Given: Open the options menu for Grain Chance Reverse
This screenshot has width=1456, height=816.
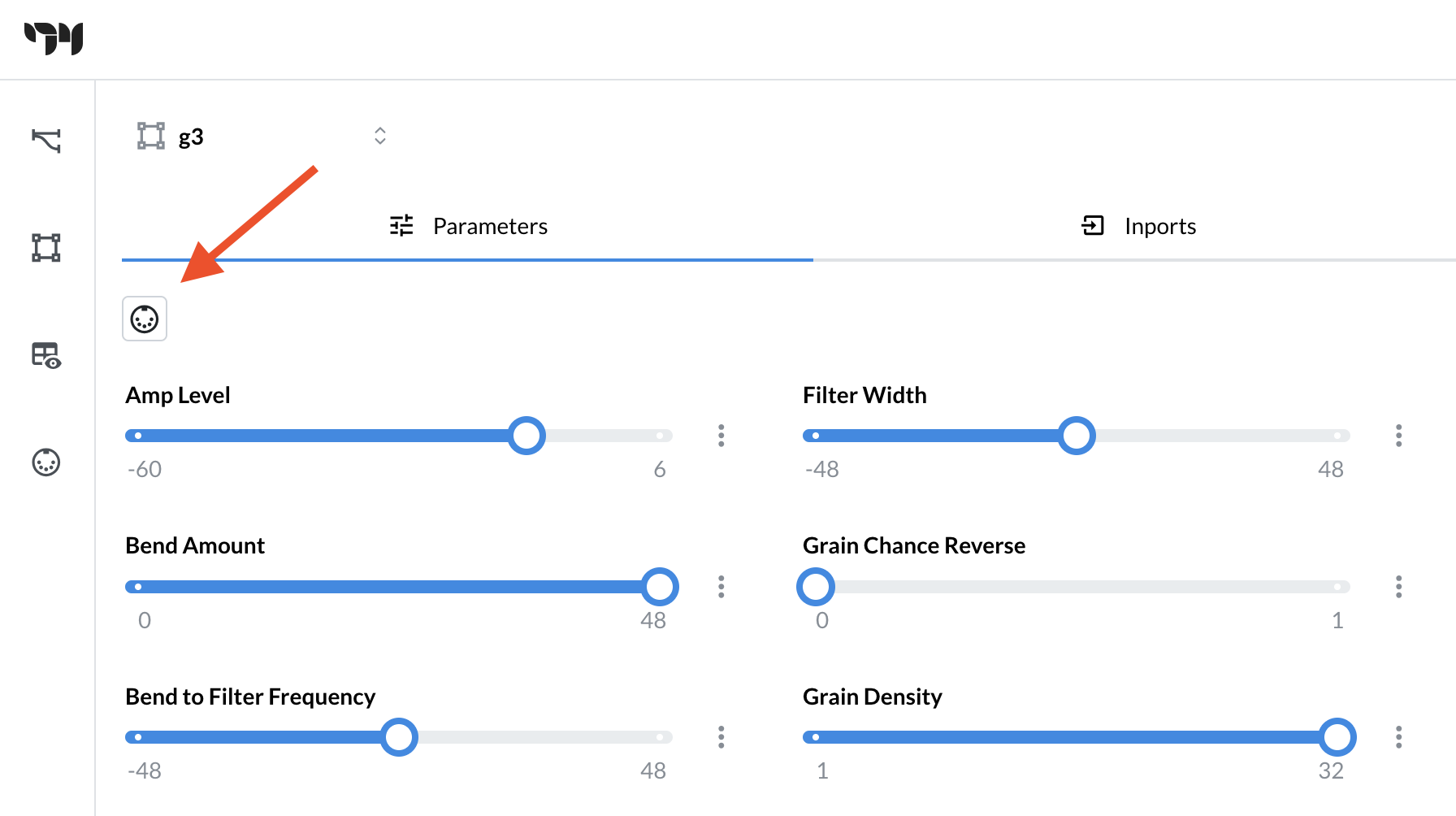Looking at the screenshot, I should click(x=1399, y=587).
